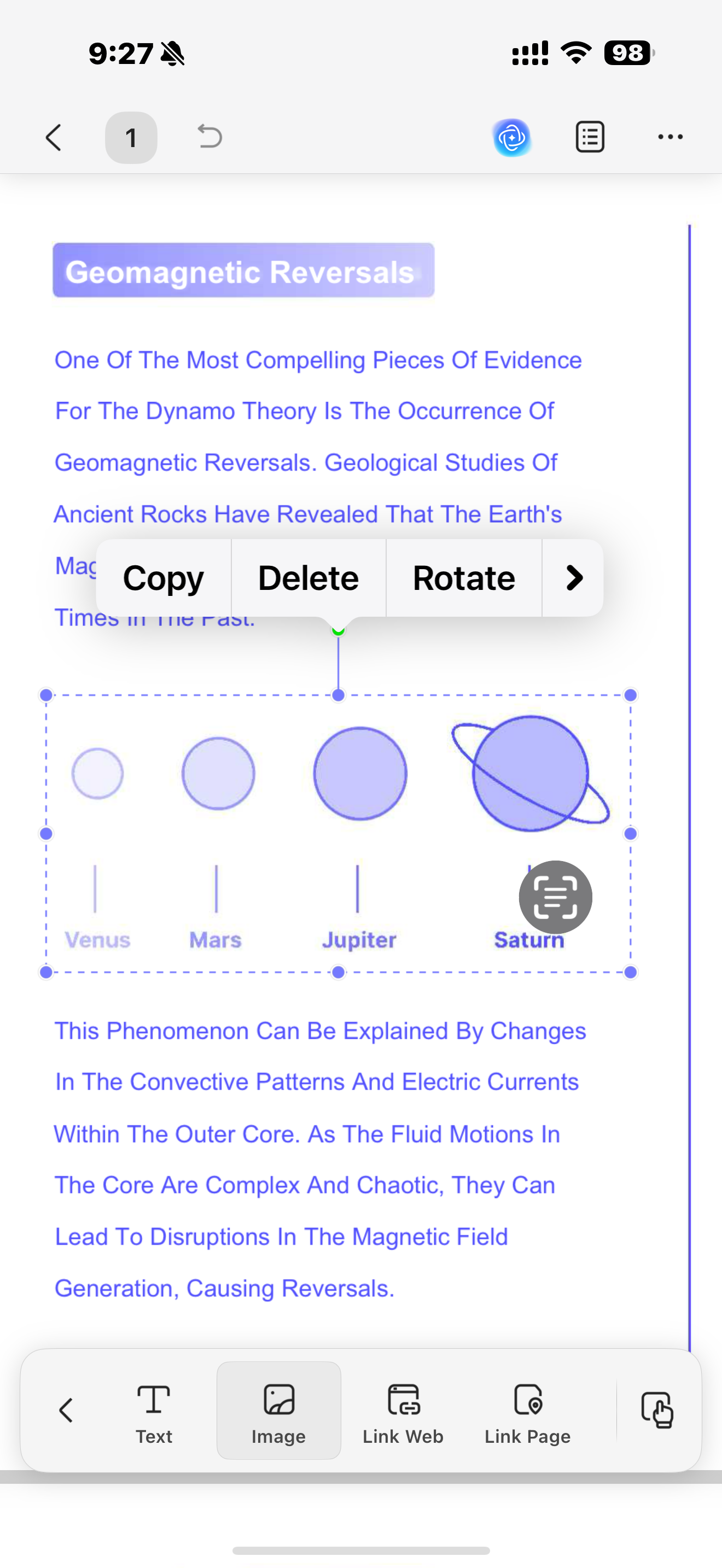Open the three-dot more options menu
The width and height of the screenshot is (722, 1568).
click(x=670, y=137)
